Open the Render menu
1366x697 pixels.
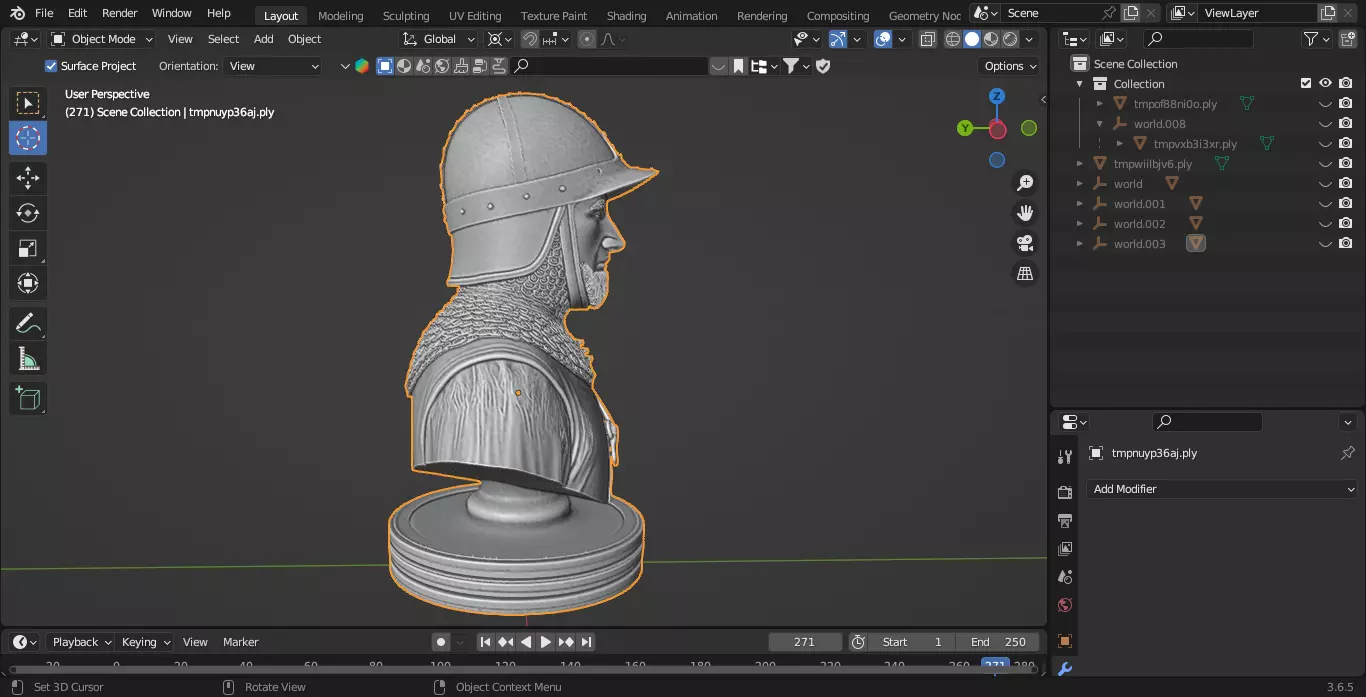120,13
